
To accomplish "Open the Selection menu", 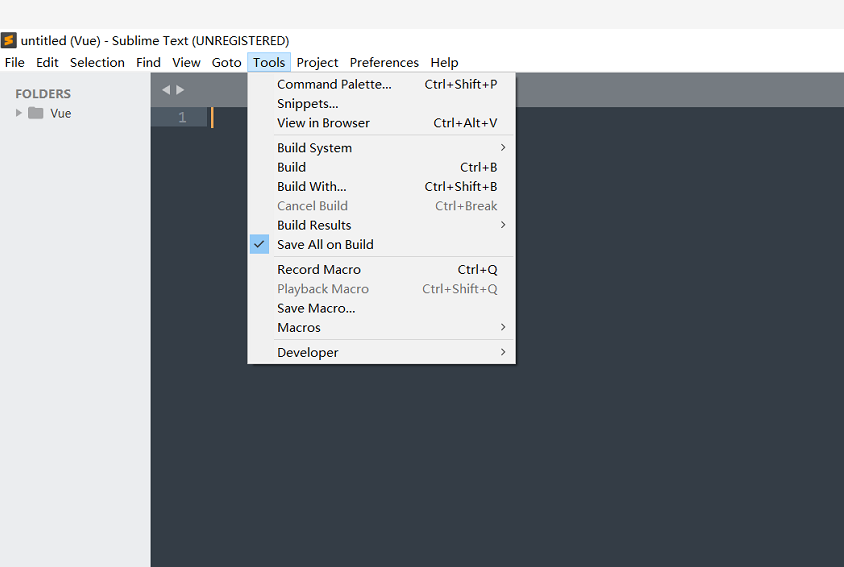I will pos(97,62).
